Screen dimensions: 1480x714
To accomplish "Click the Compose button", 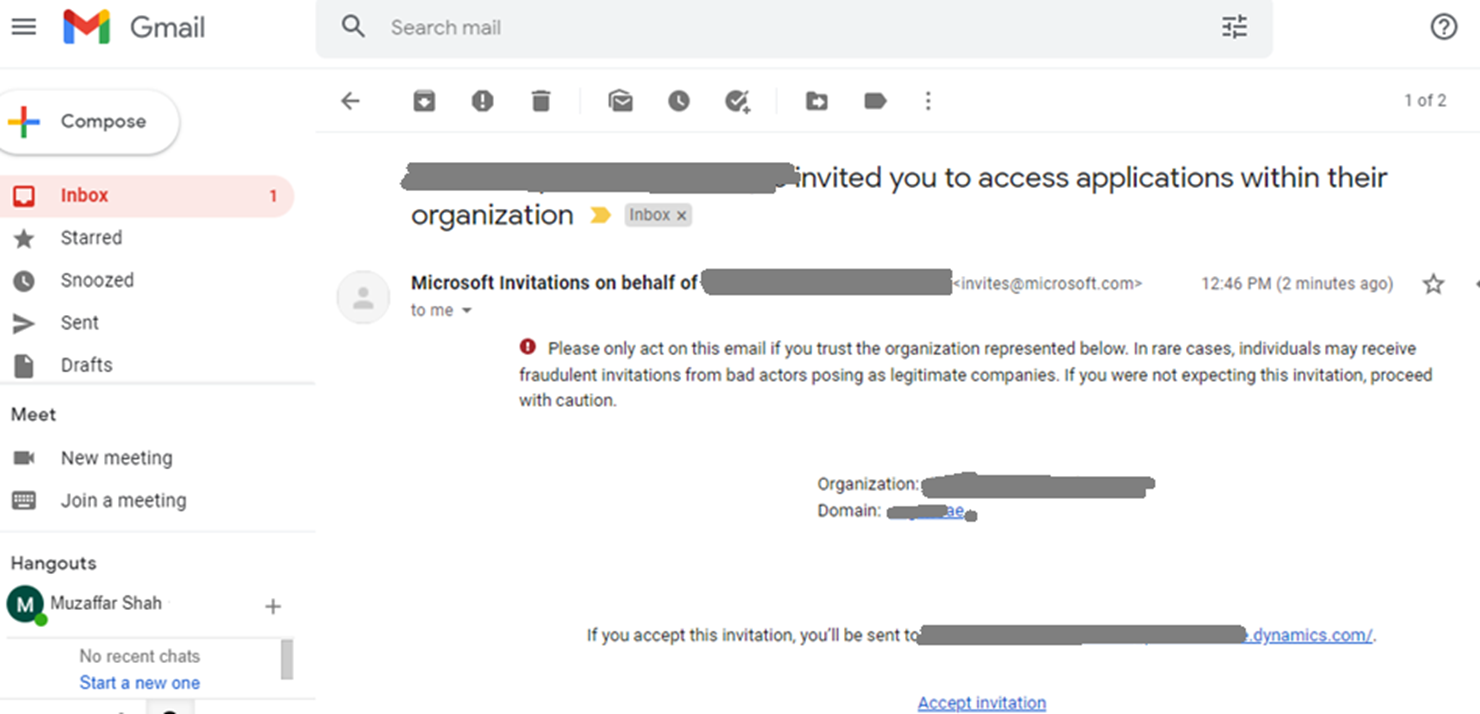I will click(90, 122).
